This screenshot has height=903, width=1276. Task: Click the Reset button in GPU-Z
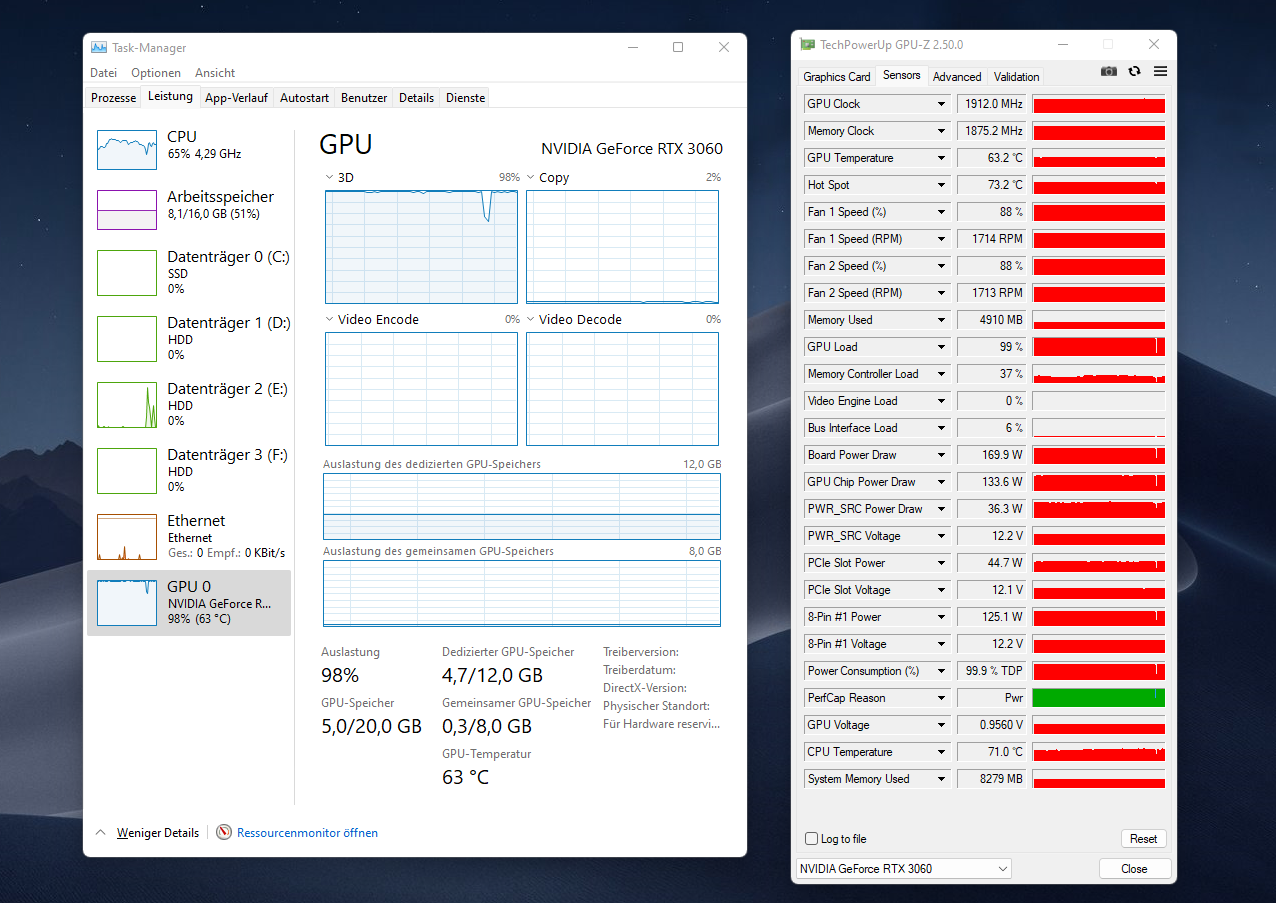1143,839
